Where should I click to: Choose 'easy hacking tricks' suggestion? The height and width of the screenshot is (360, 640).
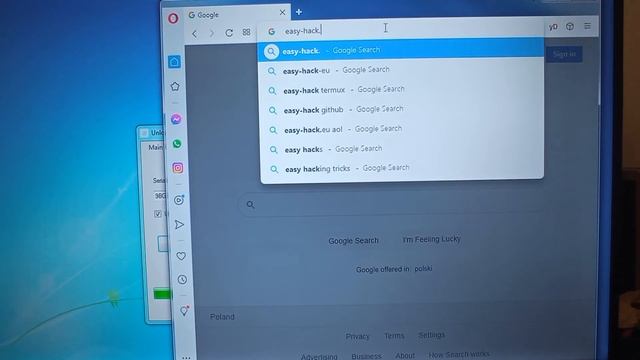click(402, 168)
